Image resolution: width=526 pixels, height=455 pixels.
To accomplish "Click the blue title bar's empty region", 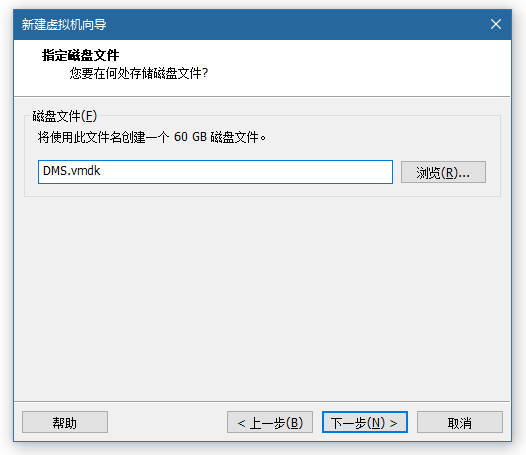I will (x=295, y=24).
